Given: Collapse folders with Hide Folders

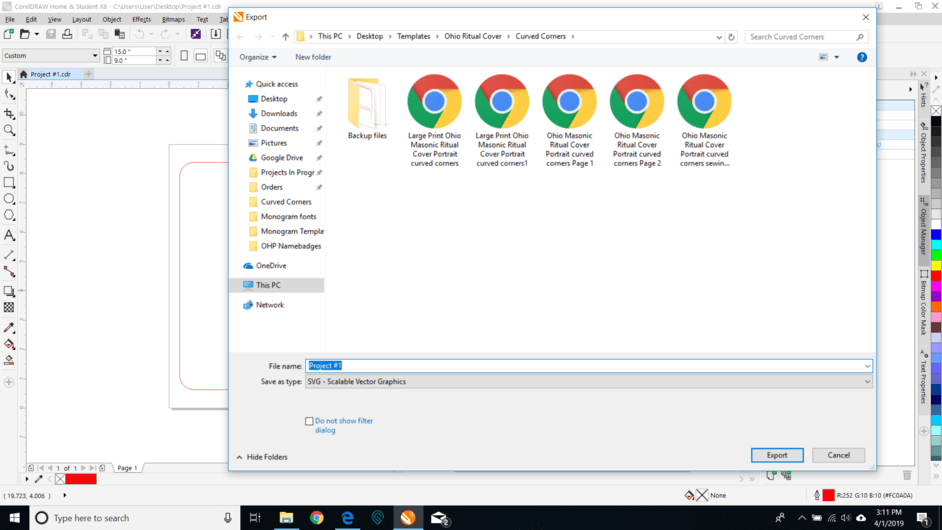Looking at the screenshot, I should tap(262, 457).
